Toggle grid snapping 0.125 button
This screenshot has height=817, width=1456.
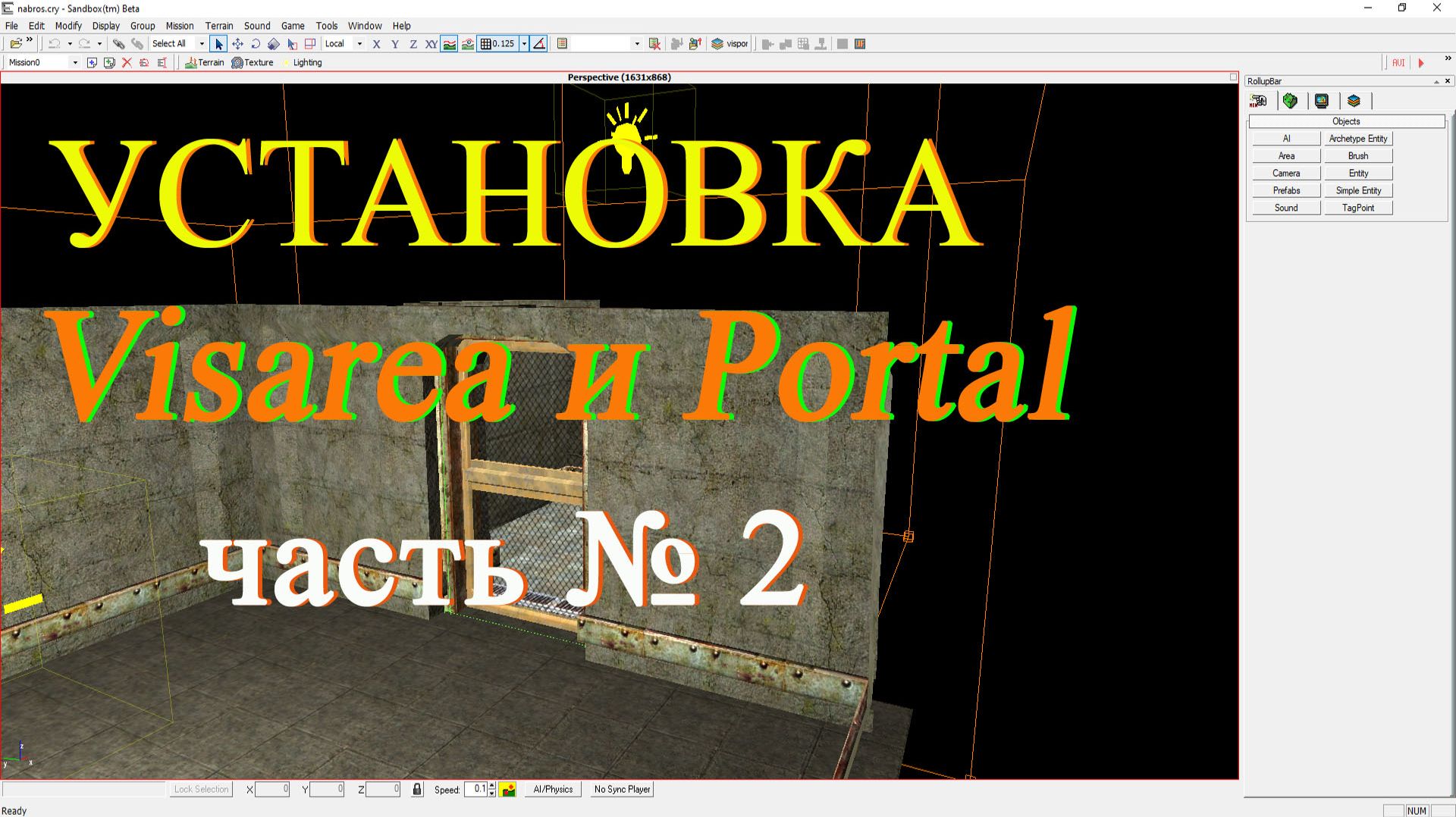498,44
